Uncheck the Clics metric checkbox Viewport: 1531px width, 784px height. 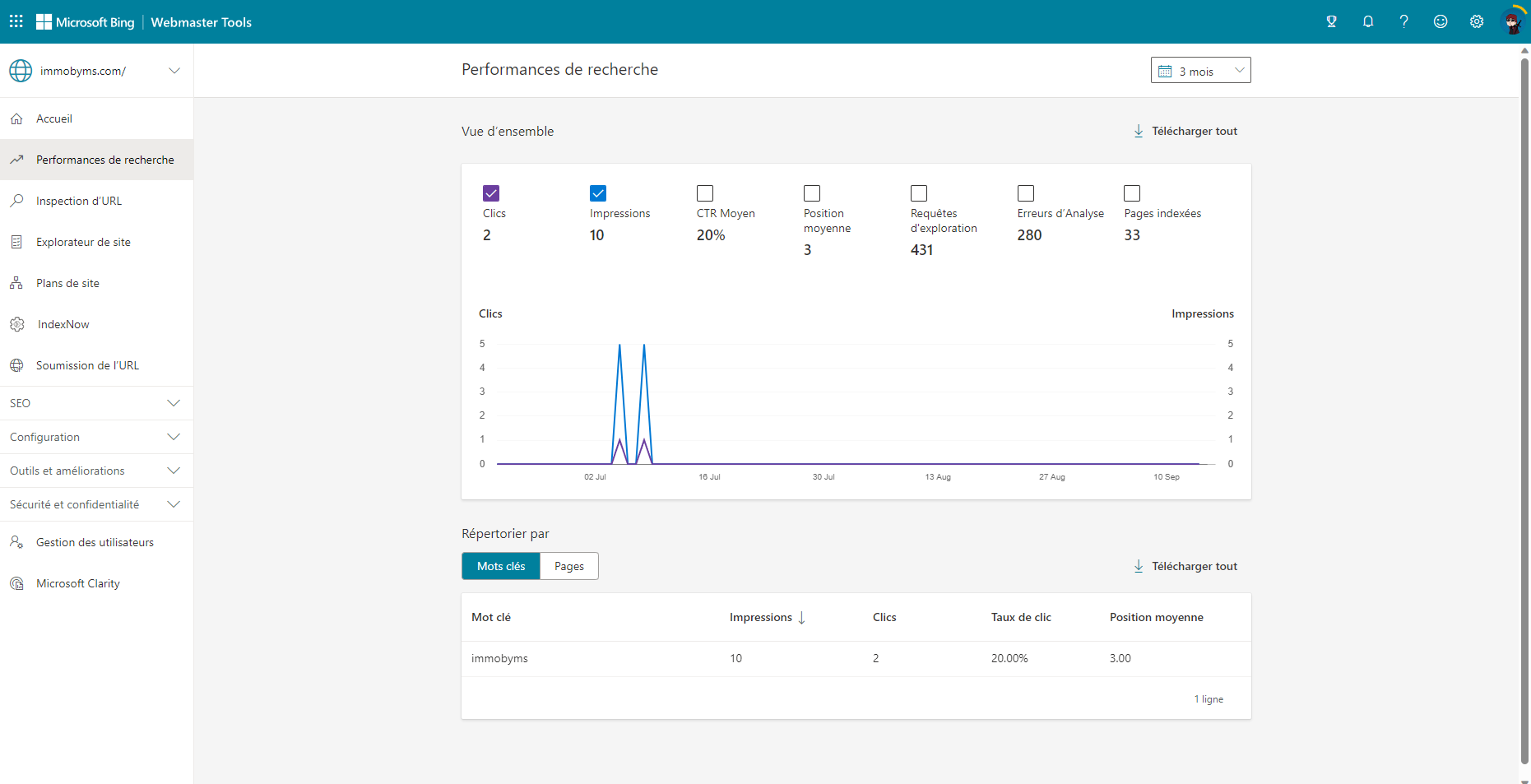[491, 193]
